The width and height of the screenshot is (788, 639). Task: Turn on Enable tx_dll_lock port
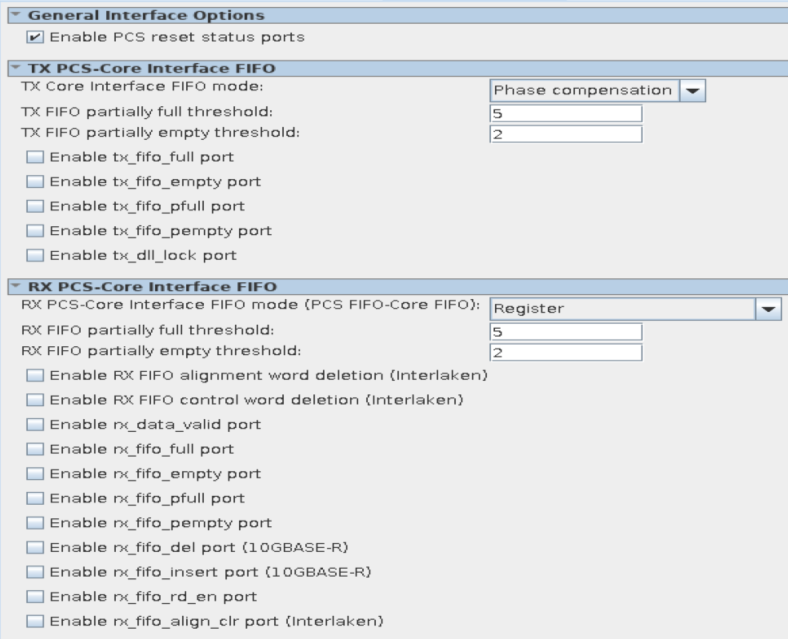(x=35, y=255)
